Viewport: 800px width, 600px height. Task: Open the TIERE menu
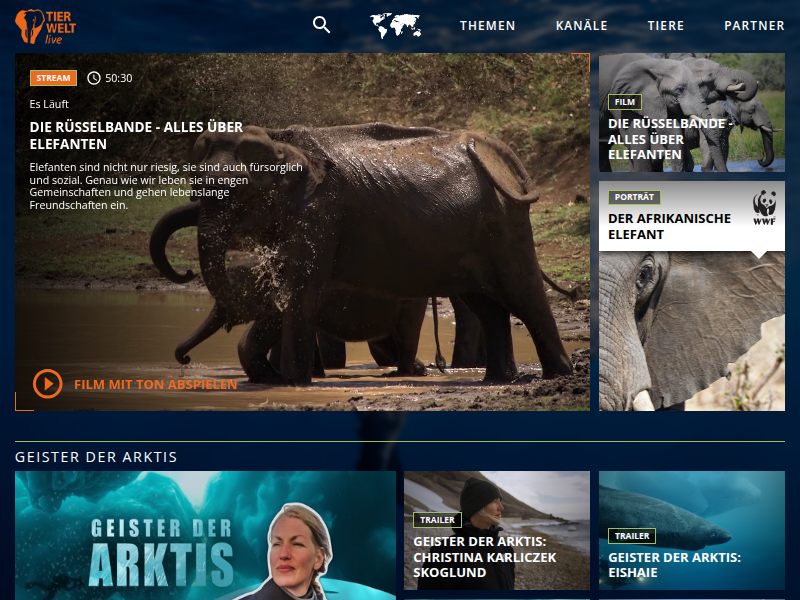click(x=666, y=26)
